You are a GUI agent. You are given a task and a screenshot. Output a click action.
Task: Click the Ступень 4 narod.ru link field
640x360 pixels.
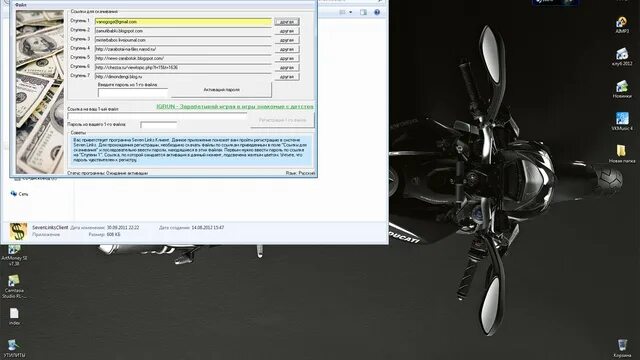(183, 49)
